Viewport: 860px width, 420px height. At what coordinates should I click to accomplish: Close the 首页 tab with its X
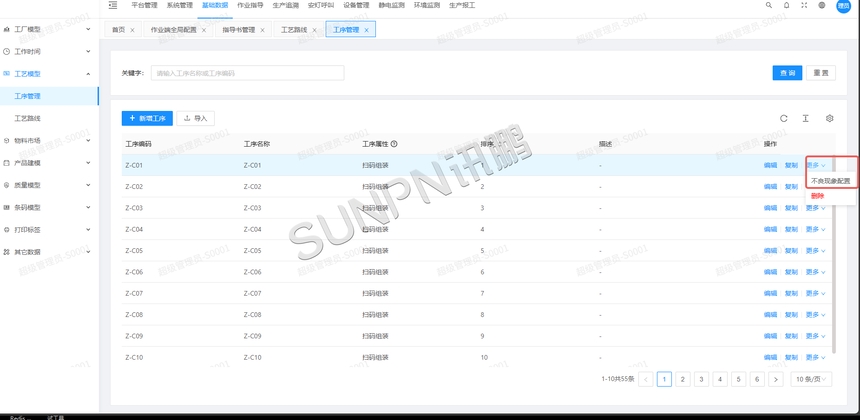(132, 30)
